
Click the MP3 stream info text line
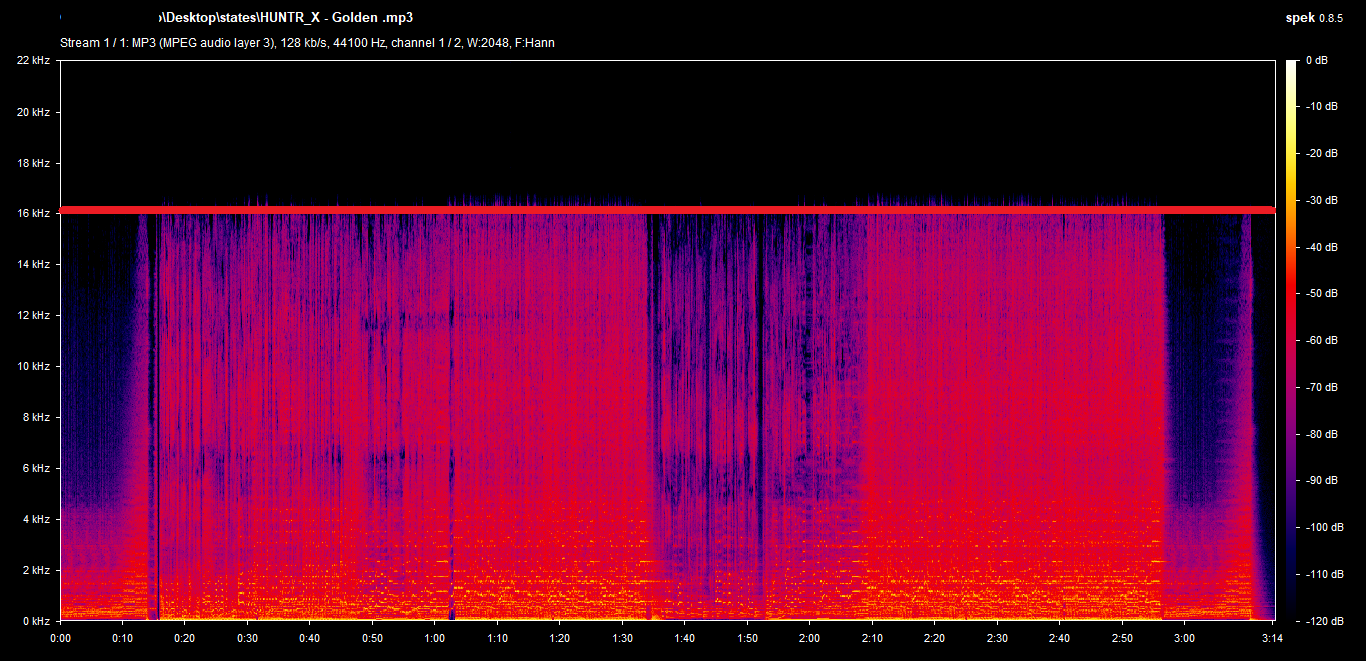307,43
